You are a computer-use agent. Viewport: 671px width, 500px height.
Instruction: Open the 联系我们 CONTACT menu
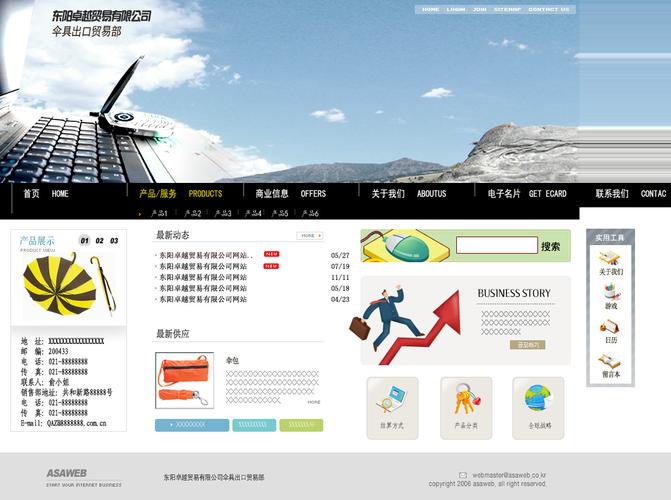pyautogui.click(x=631, y=193)
